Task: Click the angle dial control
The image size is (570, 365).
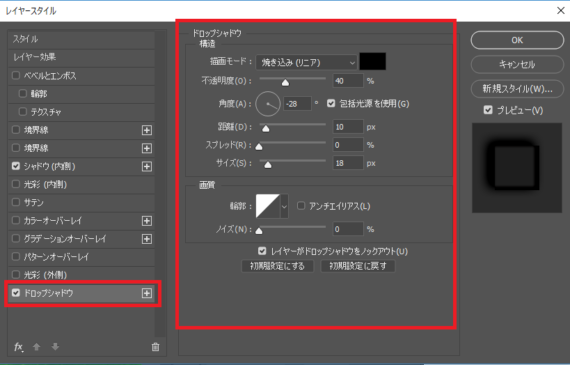Action: (x=268, y=104)
